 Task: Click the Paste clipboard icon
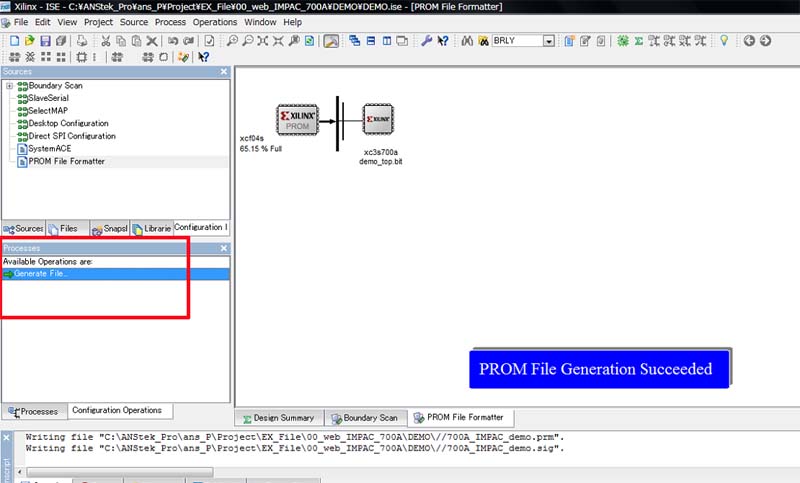[136, 41]
